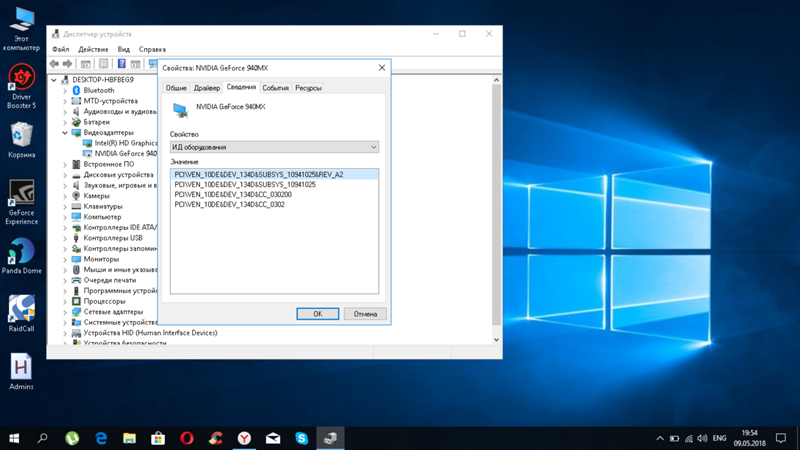This screenshot has width=800, height=450.
Task: Click the Очереди печати printer icon
Action: [x=76, y=280]
